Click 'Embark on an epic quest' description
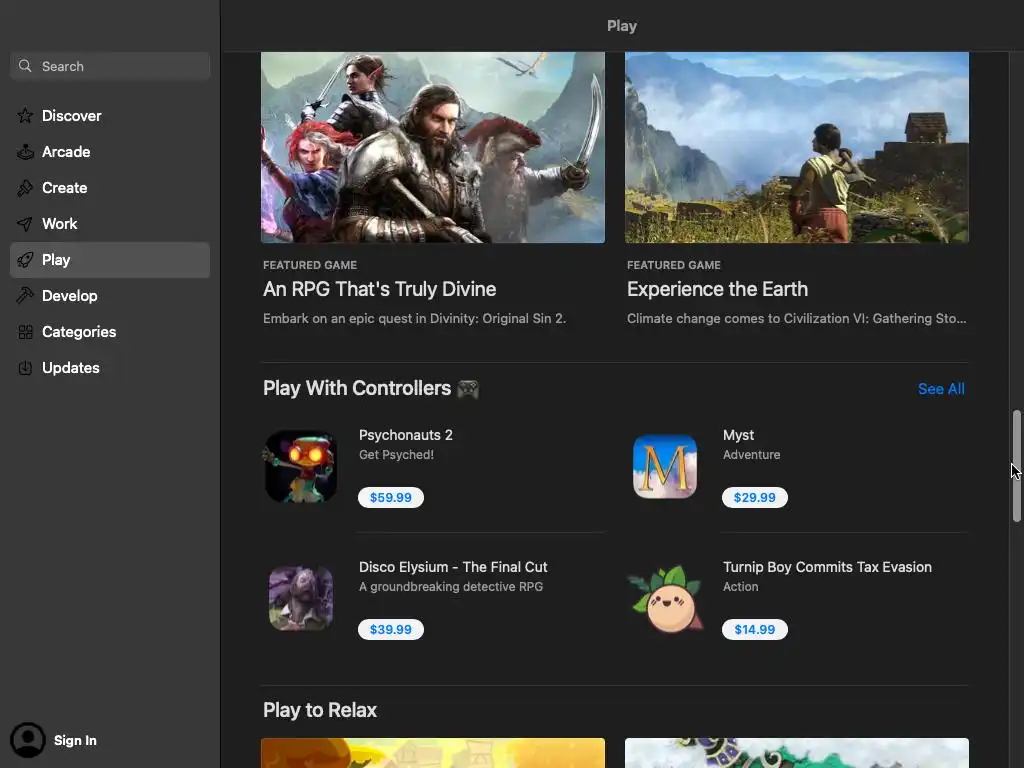 pyautogui.click(x=414, y=319)
